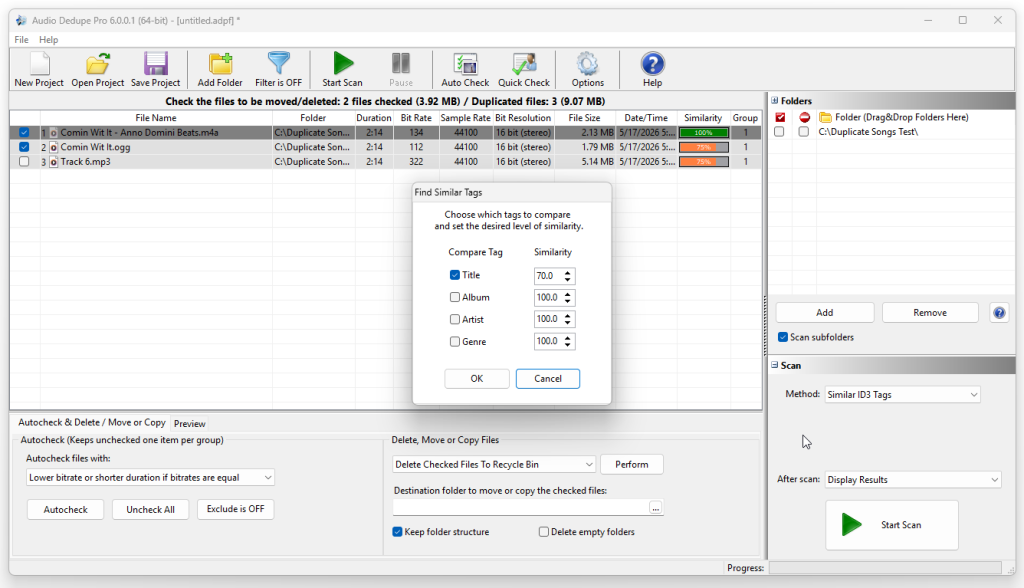Image resolution: width=1024 pixels, height=588 pixels.
Task: Click the Autocheck button
Action: coord(65,510)
